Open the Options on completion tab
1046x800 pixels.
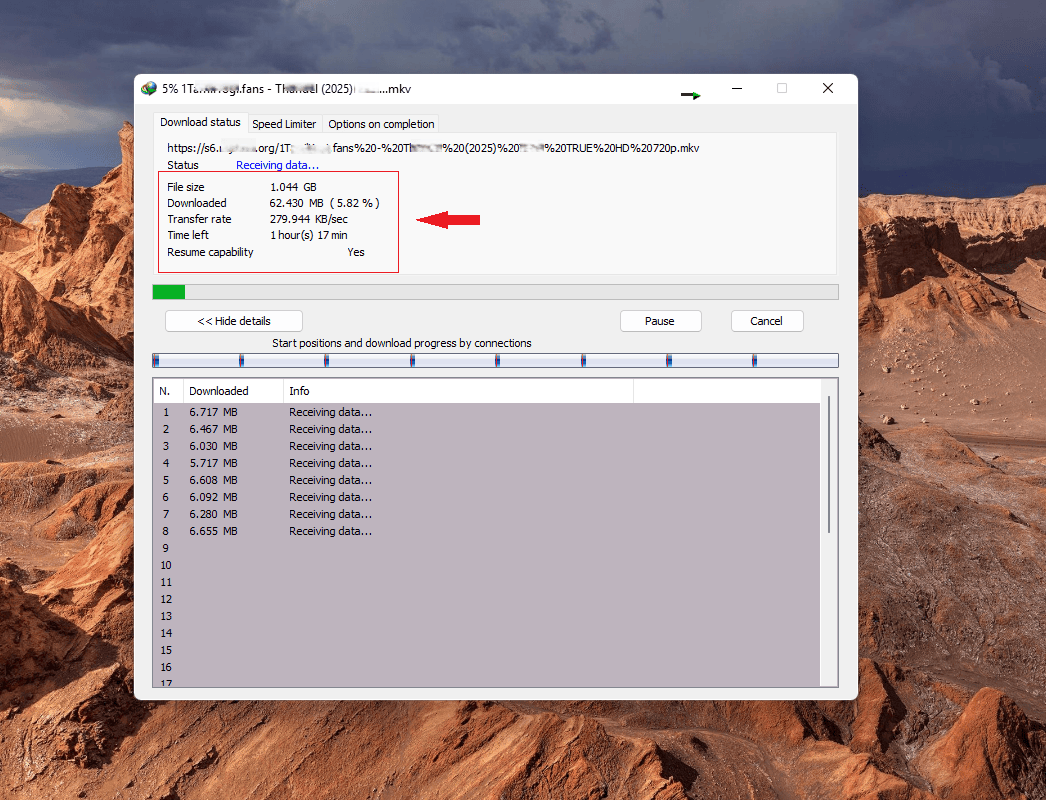coord(380,123)
